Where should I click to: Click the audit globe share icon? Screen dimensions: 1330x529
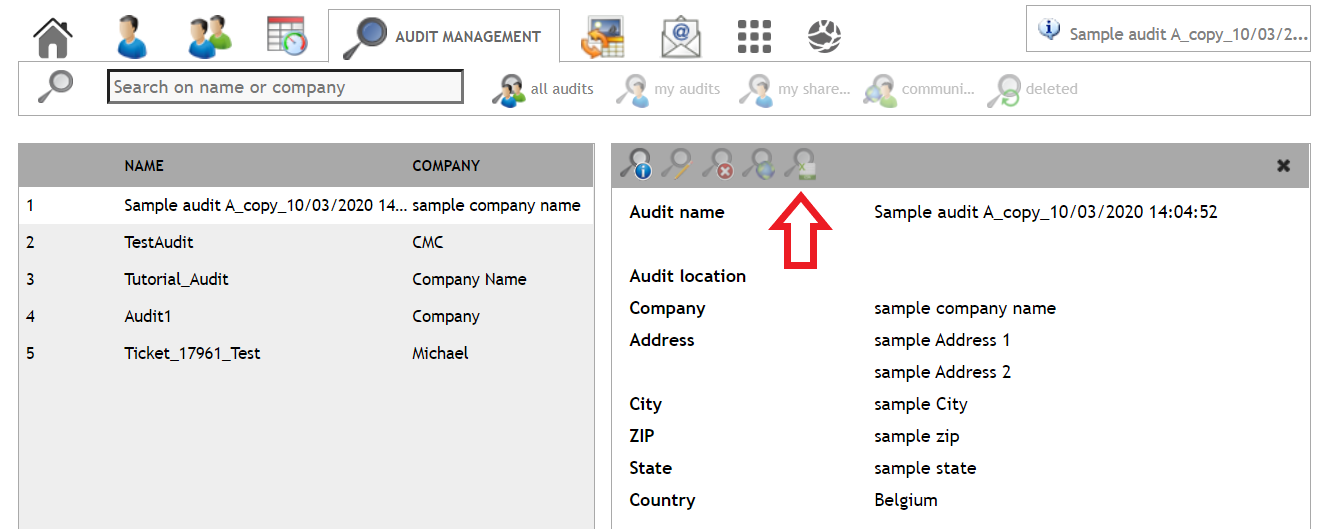758,164
